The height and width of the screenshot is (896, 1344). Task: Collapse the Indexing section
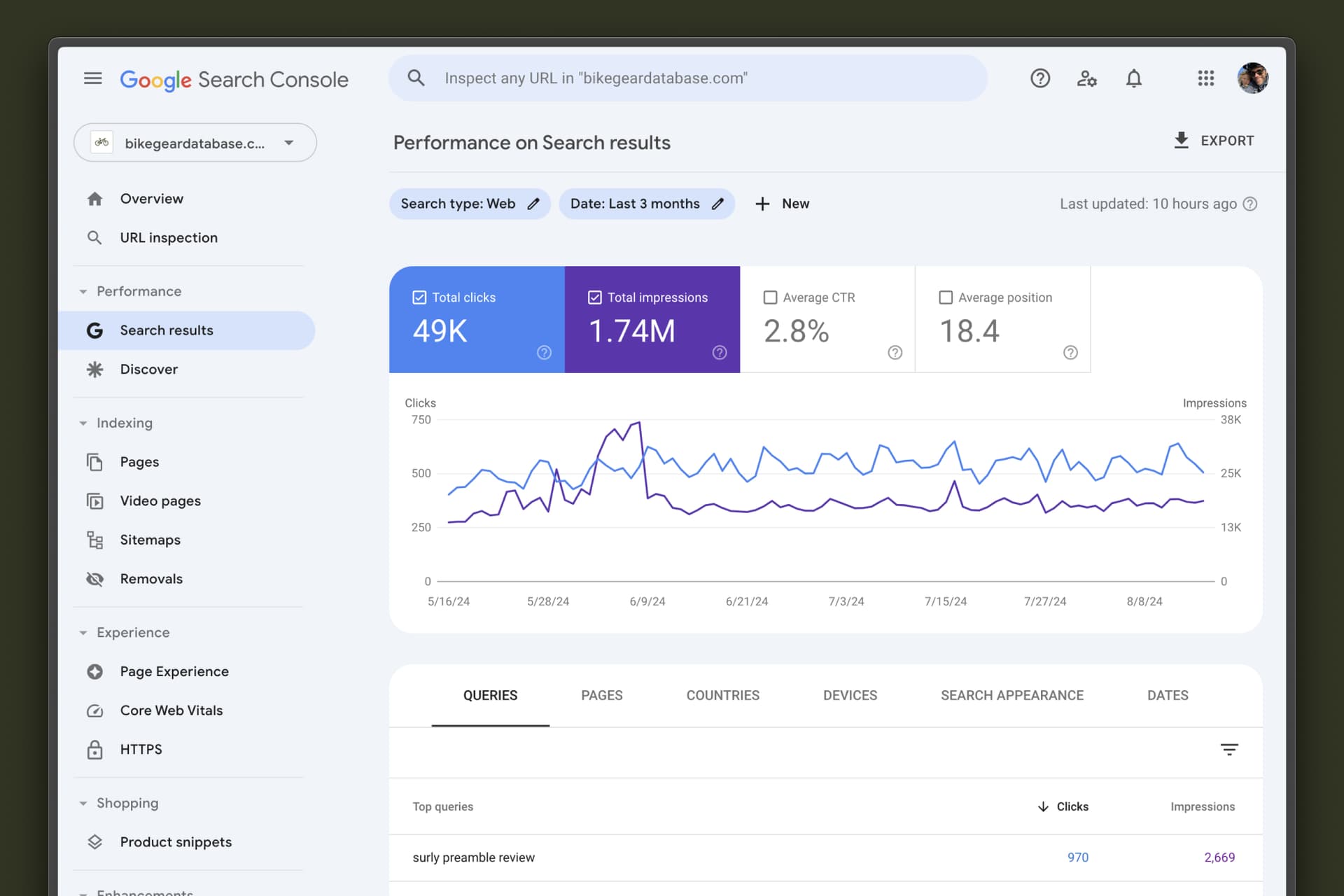(83, 423)
